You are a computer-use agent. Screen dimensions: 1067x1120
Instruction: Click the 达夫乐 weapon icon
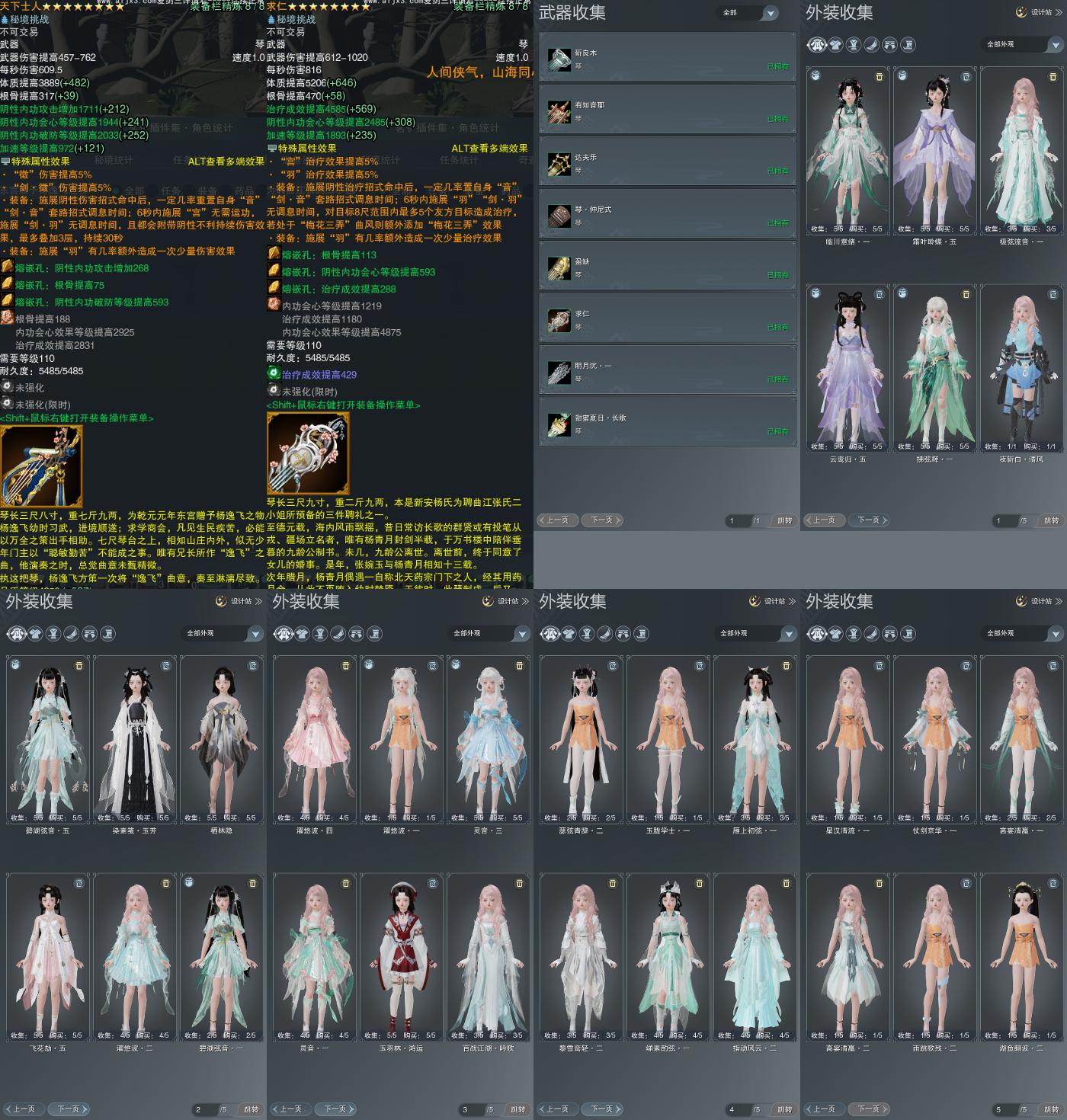(559, 164)
